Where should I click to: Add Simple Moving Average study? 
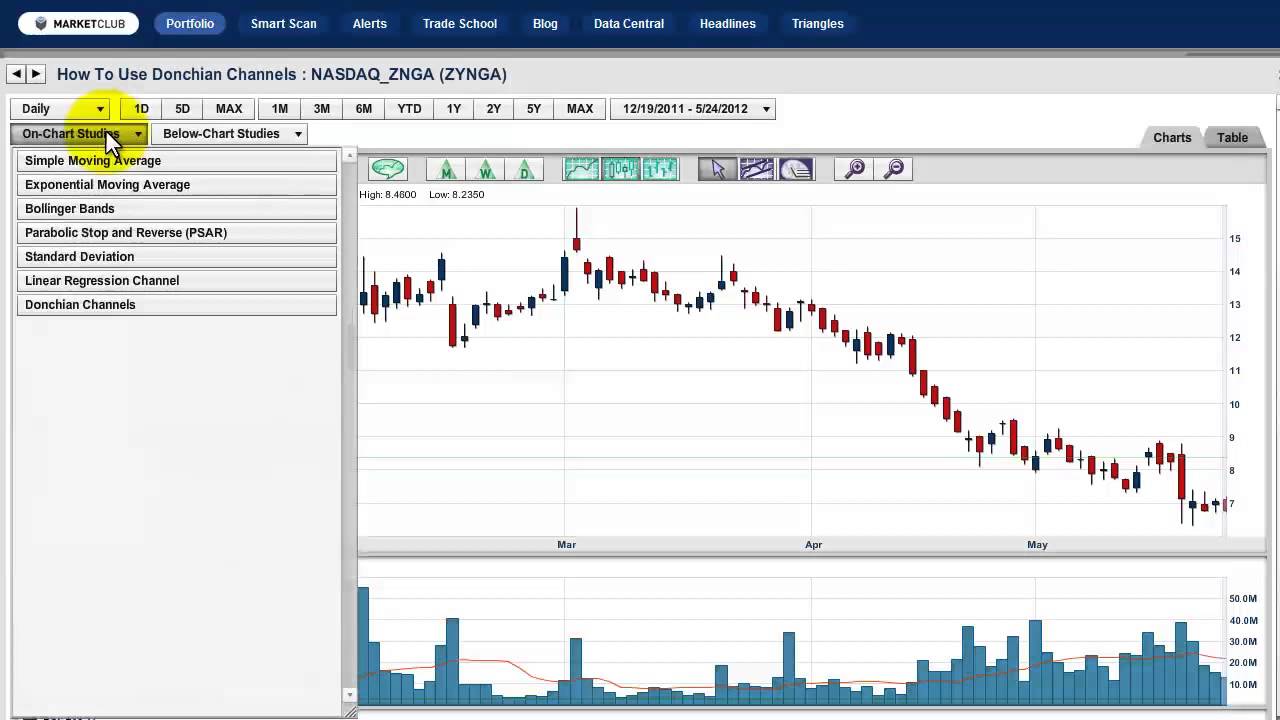[177, 160]
